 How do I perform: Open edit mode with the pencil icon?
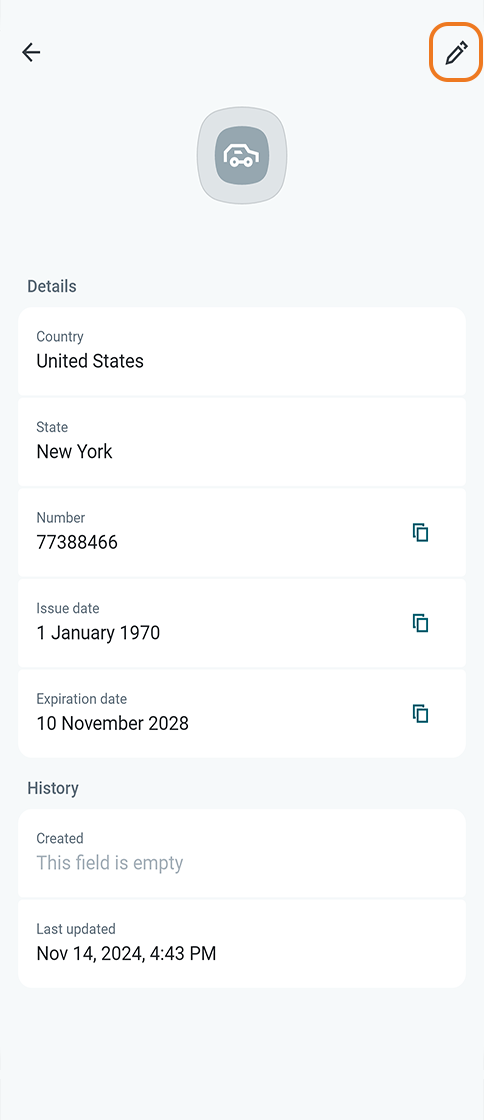pos(456,52)
